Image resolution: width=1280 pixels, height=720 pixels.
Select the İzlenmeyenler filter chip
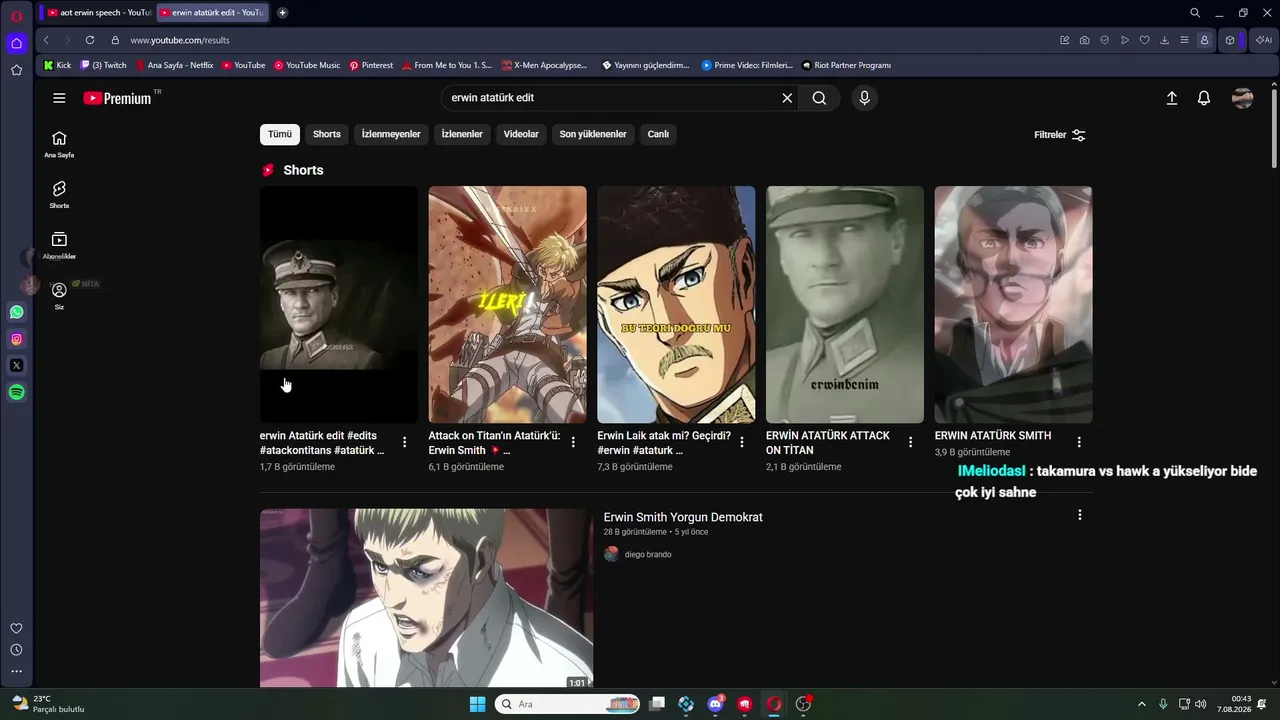pyautogui.click(x=391, y=134)
